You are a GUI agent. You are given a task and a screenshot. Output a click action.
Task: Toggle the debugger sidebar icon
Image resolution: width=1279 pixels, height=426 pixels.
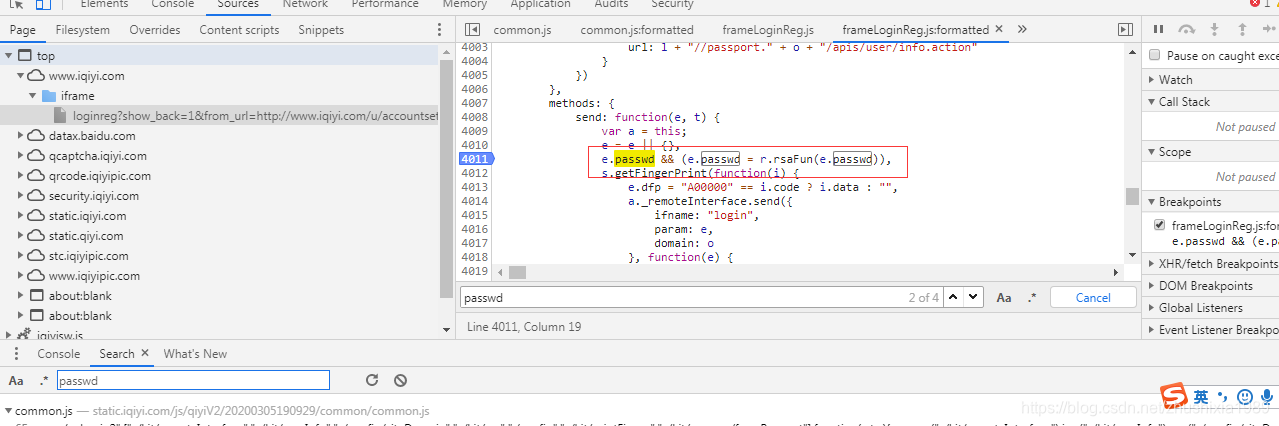pyautogui.click(x=1125, y=30)
